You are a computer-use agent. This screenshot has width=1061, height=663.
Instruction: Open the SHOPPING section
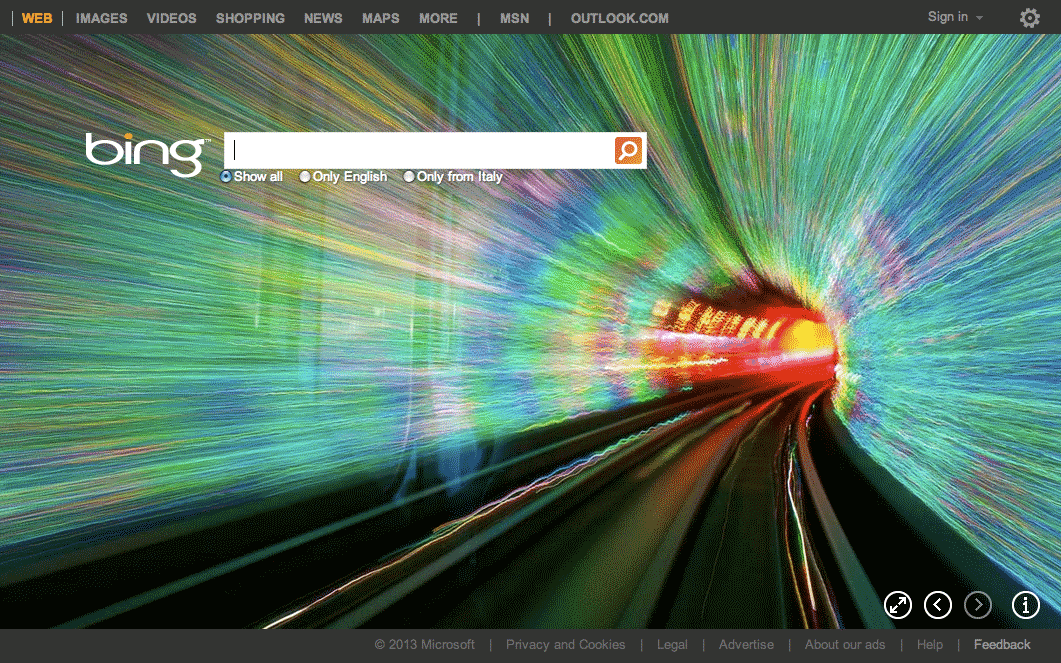[250, 18]
